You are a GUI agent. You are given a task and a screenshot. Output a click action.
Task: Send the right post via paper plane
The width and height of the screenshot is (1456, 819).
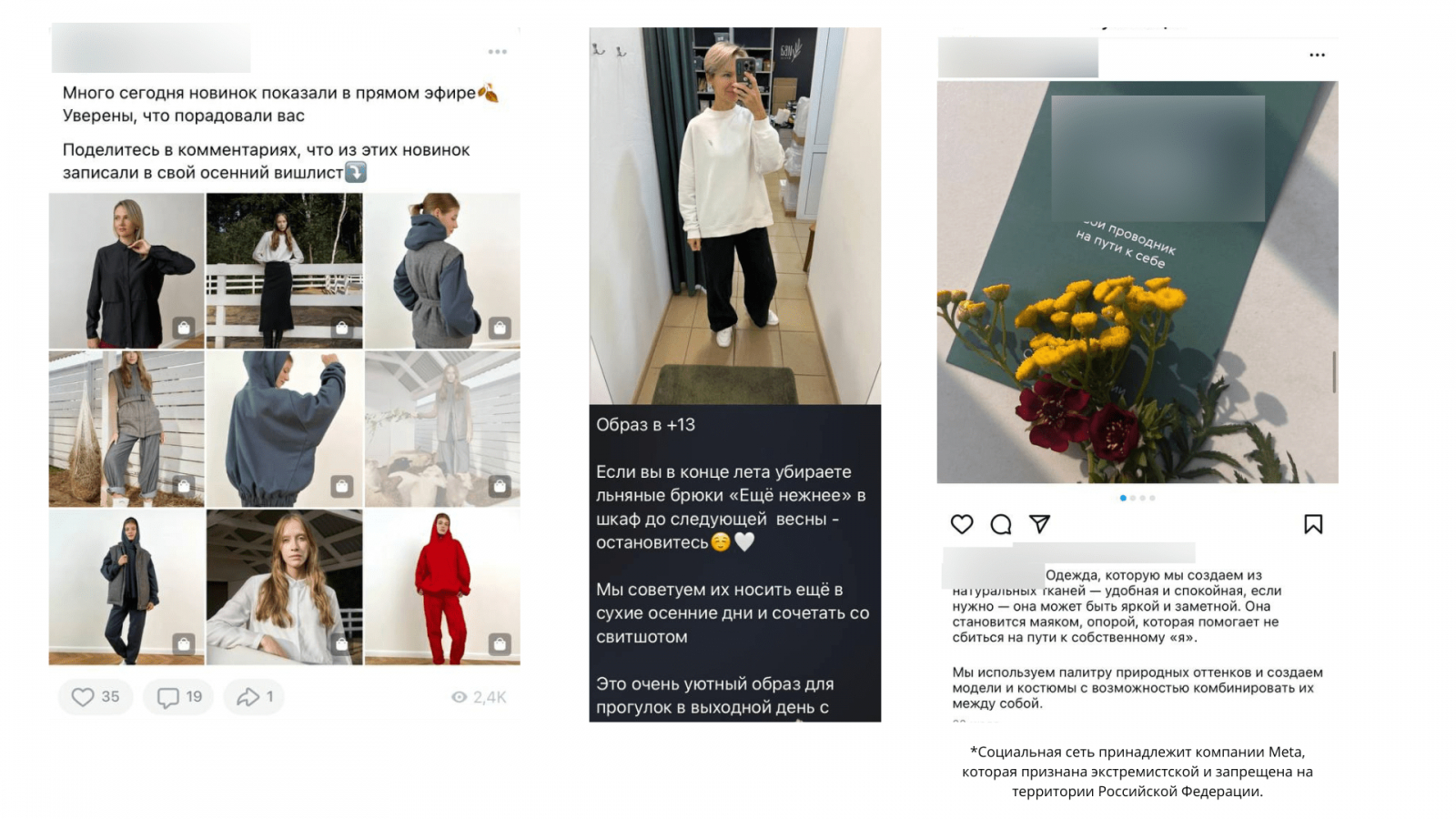point(1039,524)
